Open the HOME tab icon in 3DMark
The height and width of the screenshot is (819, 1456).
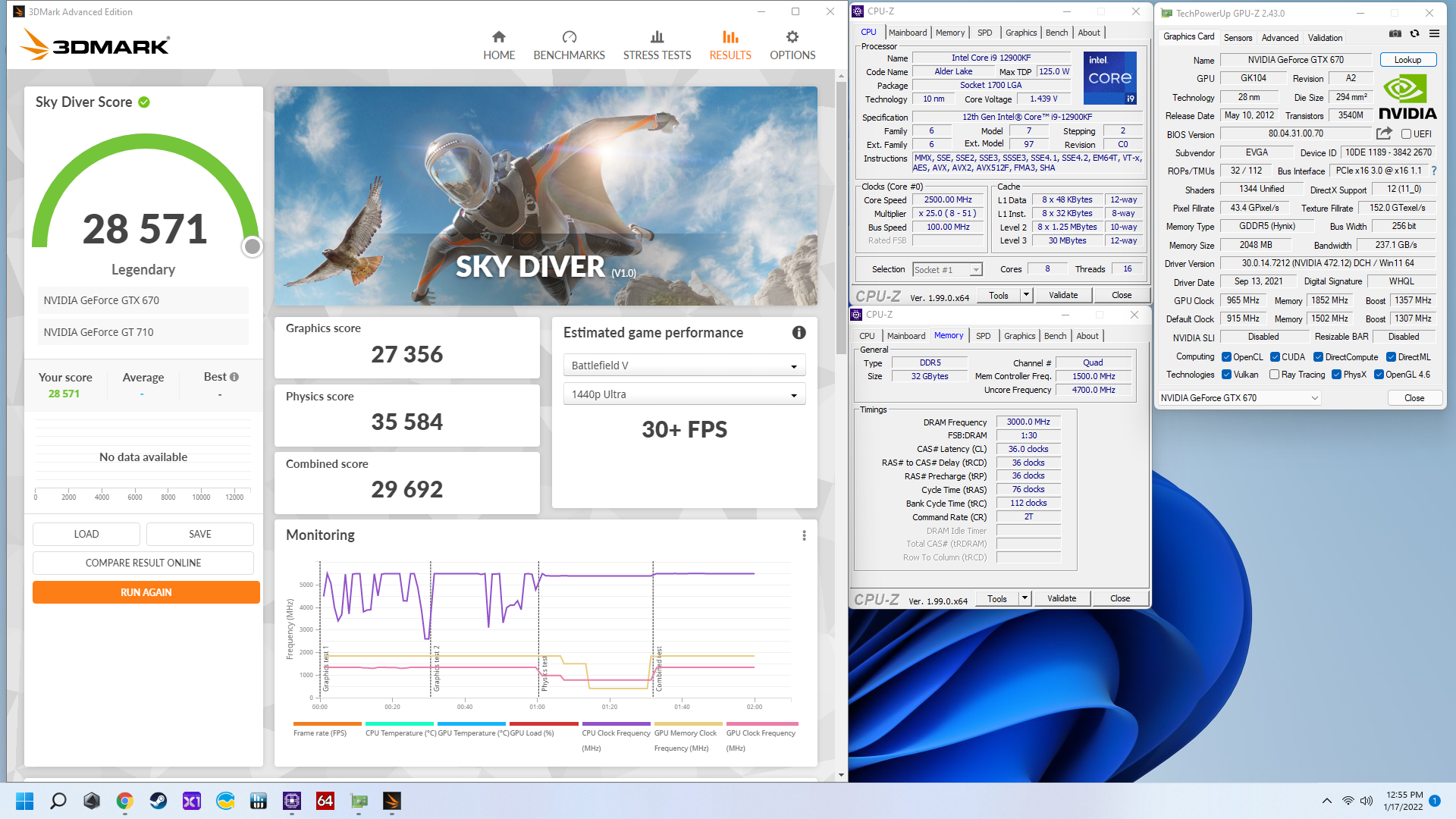tap(498, 36)
